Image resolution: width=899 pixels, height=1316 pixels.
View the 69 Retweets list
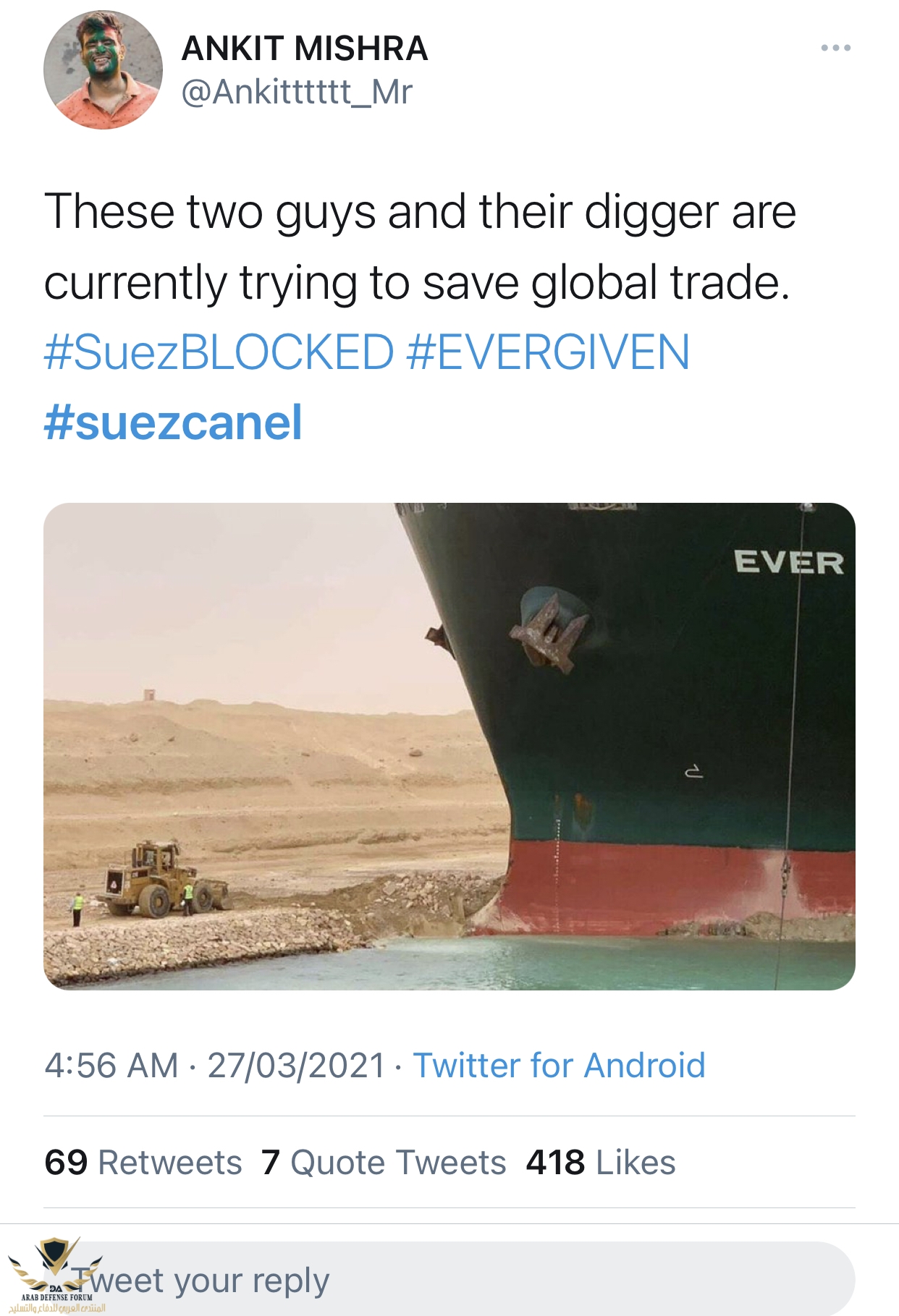143,1163
